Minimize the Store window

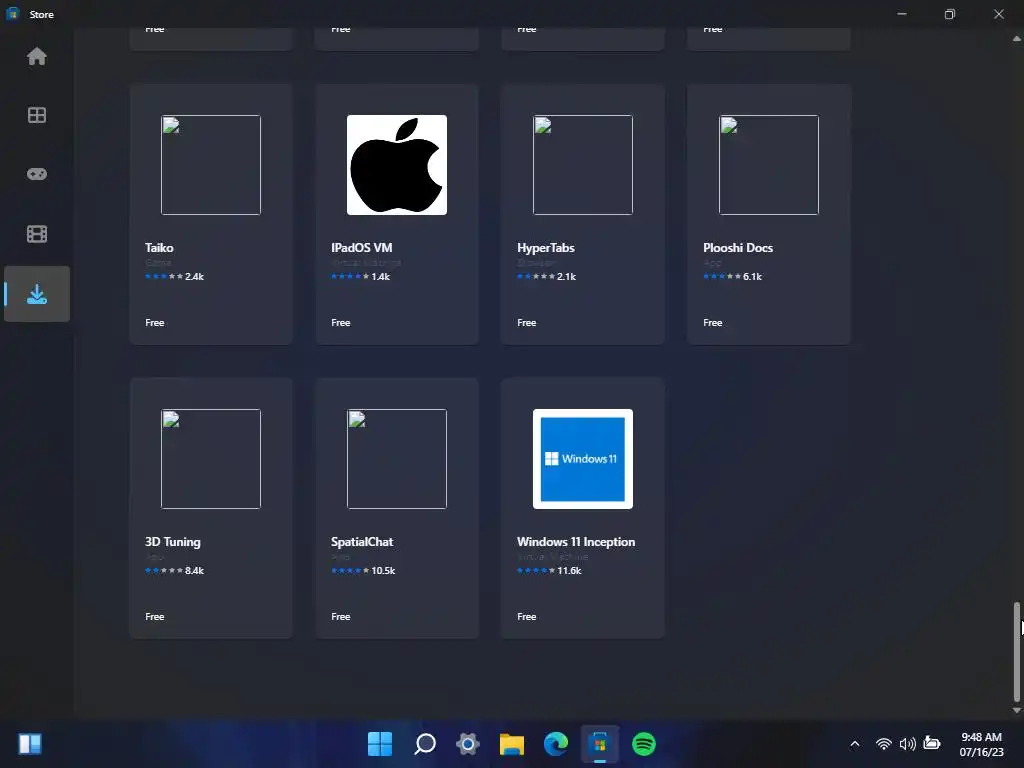pyautogui.click(x=902, y=14)
